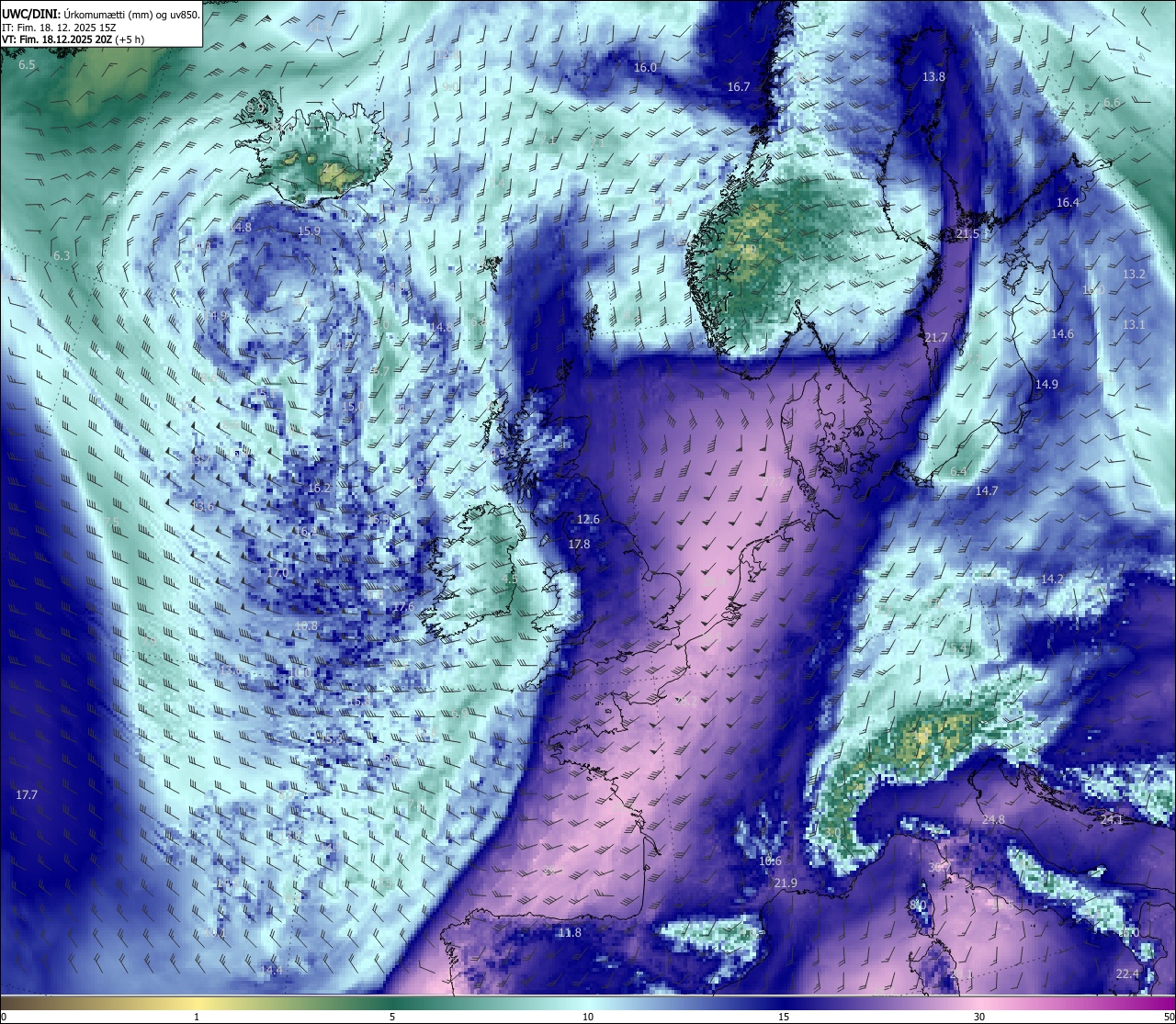The width and height of the screenshot is (1176, 1024).
Task: Click the 14.4 value label
Action: 271,970
